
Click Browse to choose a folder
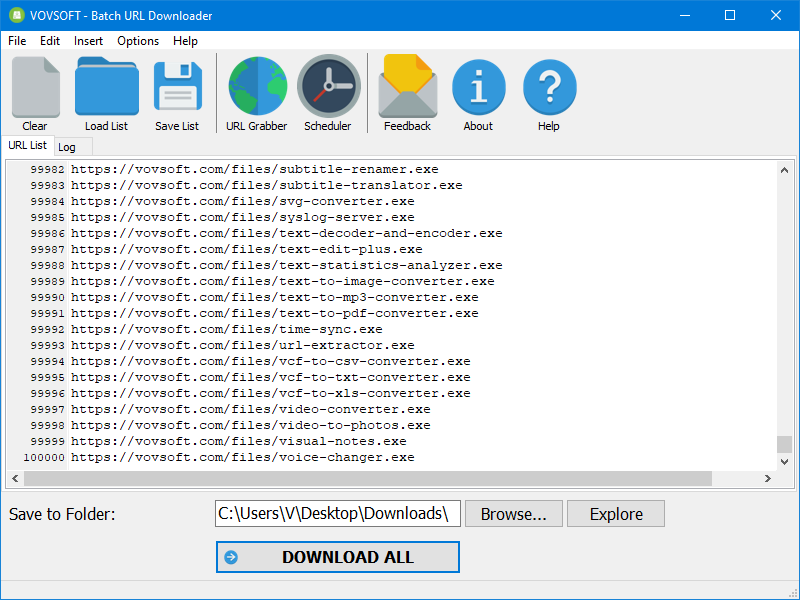pos(513,513)
